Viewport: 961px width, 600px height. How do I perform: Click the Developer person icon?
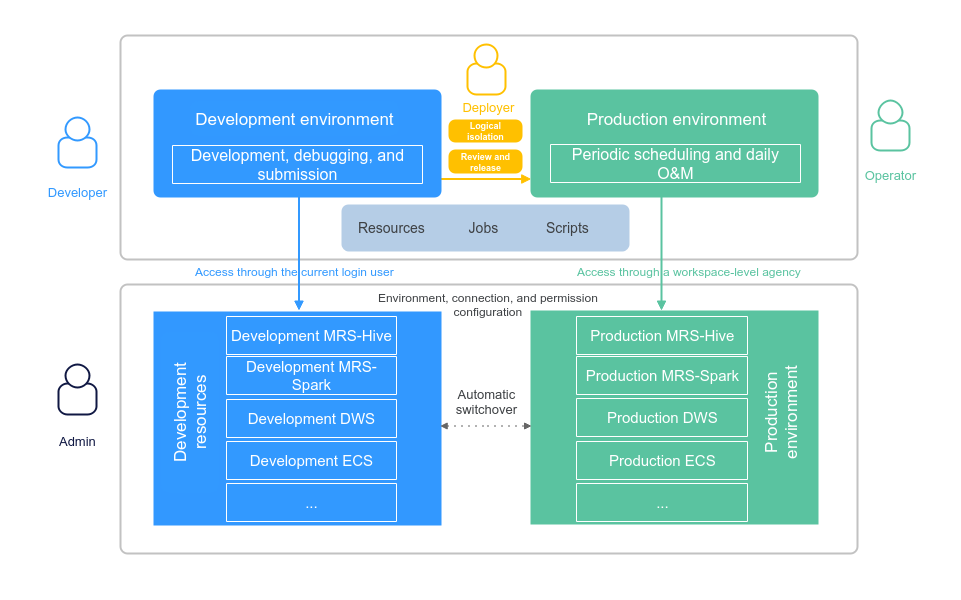[x=77, y=142]
